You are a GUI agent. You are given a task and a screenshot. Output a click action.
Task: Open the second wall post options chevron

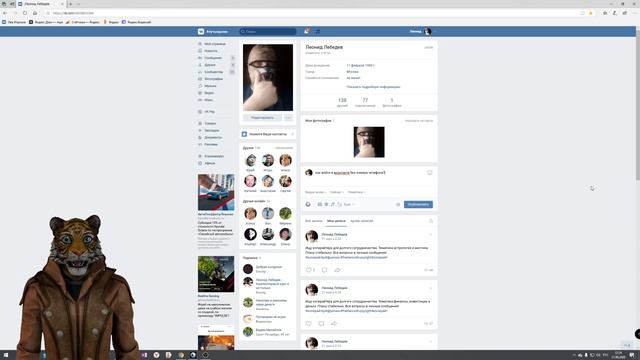(431, 288)
